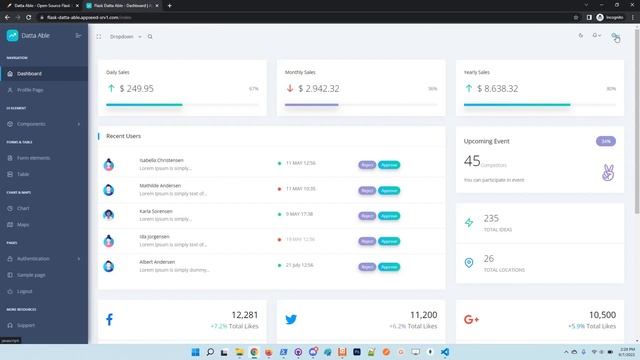
Task: Reject Karla Sorensen's request
Action: pyautogui.click(x=367, y=216)
